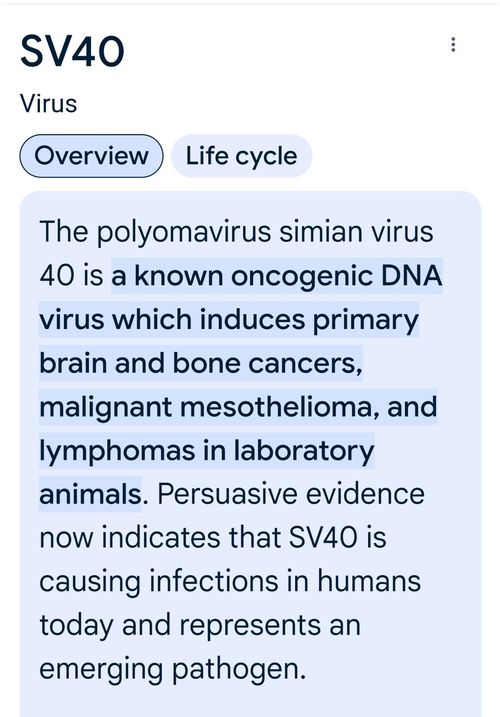The image size is (500, 717).
Task: Click the highlighted 'malignant mesothelioma, and' line
Action: tap(238, 407)
